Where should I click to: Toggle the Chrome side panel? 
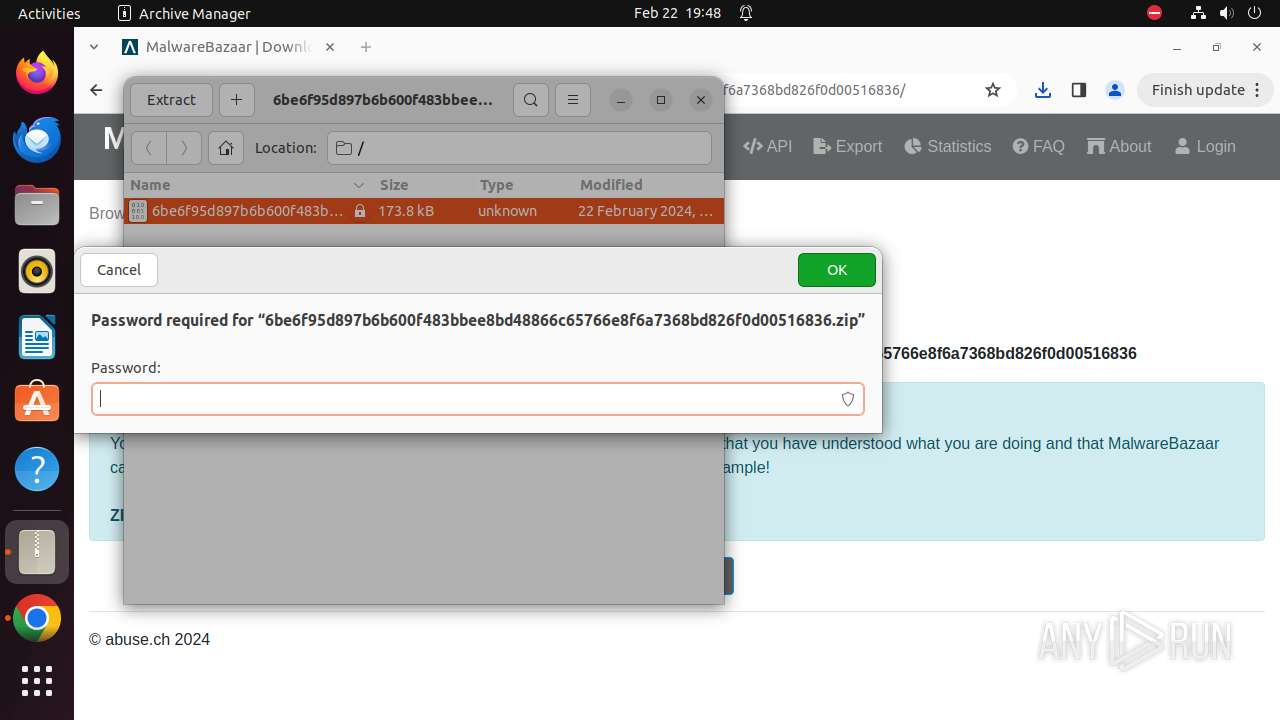1078,90
